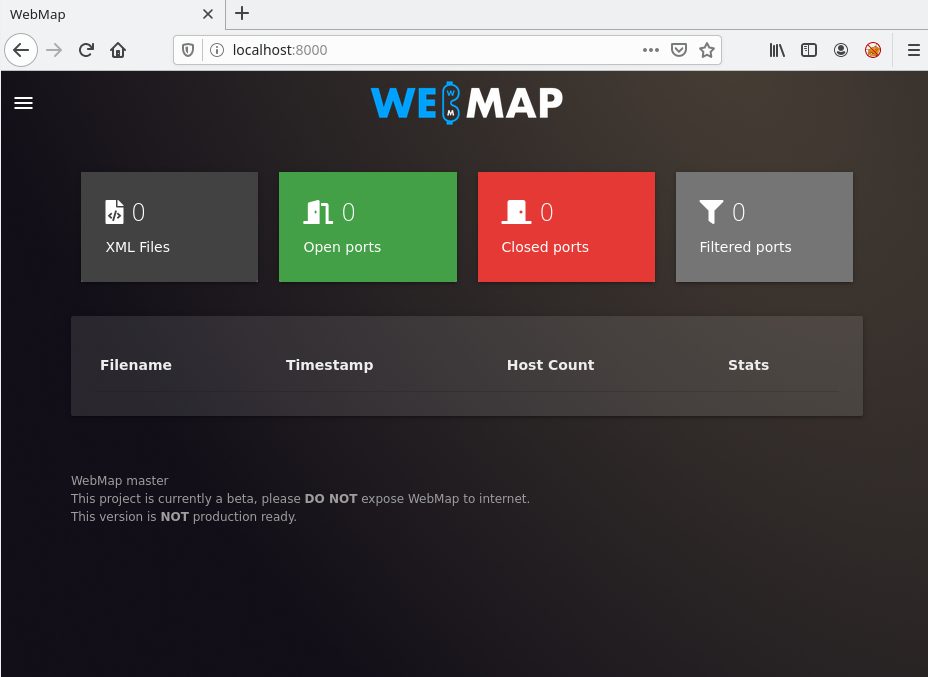Go back to the previous page
928x677 pixels.
coord(21,50)
